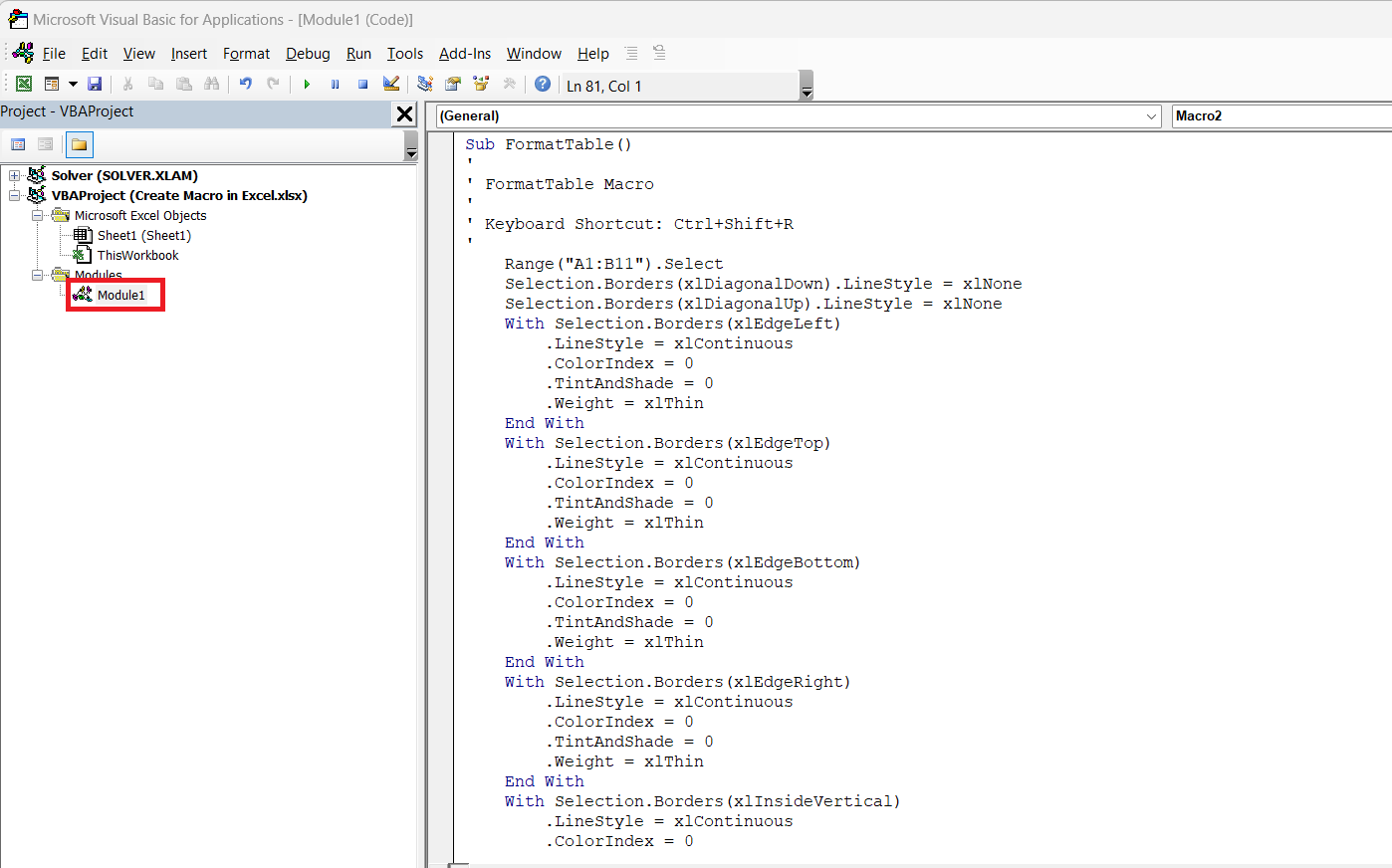Open the Insert menu

pyautogui.click(x=189, y=54)
